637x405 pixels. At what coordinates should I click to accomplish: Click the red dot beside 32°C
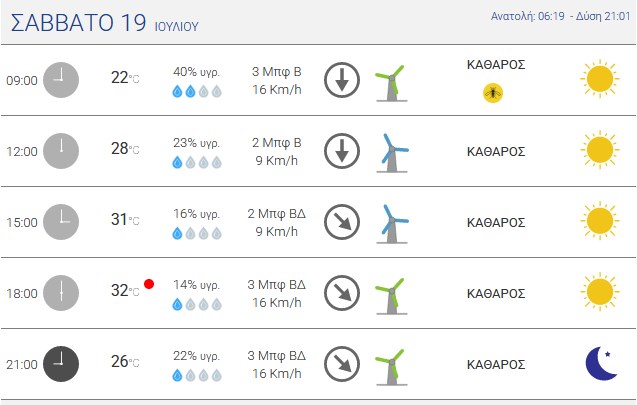(149, 284)
